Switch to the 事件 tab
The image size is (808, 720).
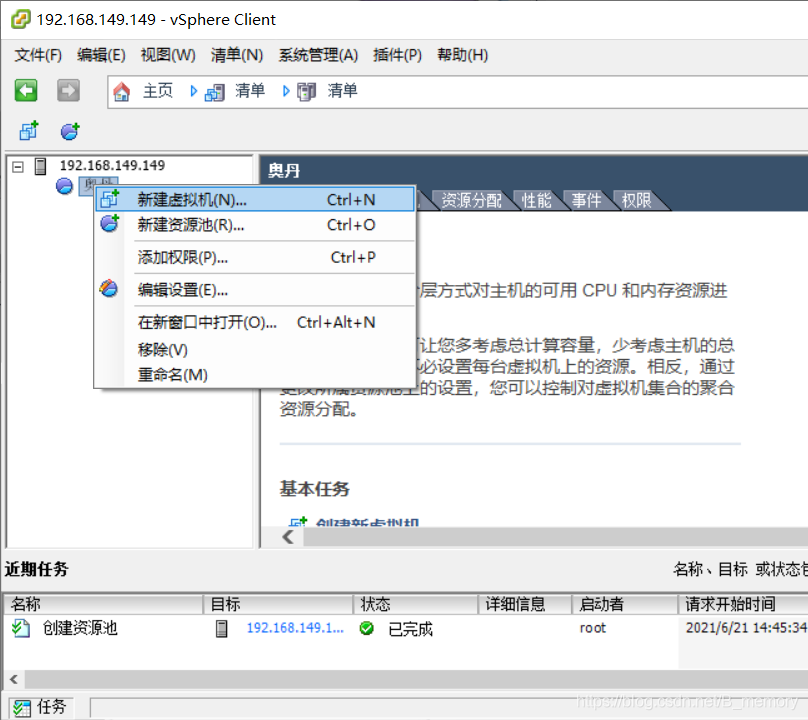coord(586,200)
